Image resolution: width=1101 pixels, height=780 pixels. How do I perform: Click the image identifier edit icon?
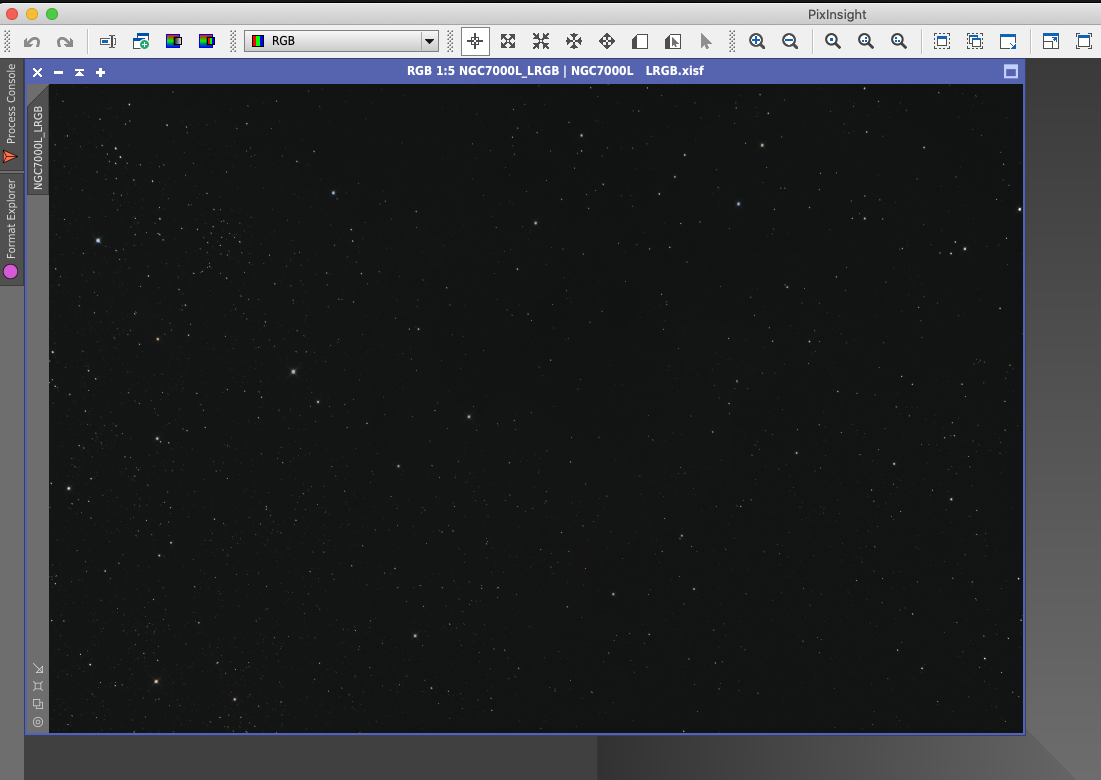click(107, 41)
